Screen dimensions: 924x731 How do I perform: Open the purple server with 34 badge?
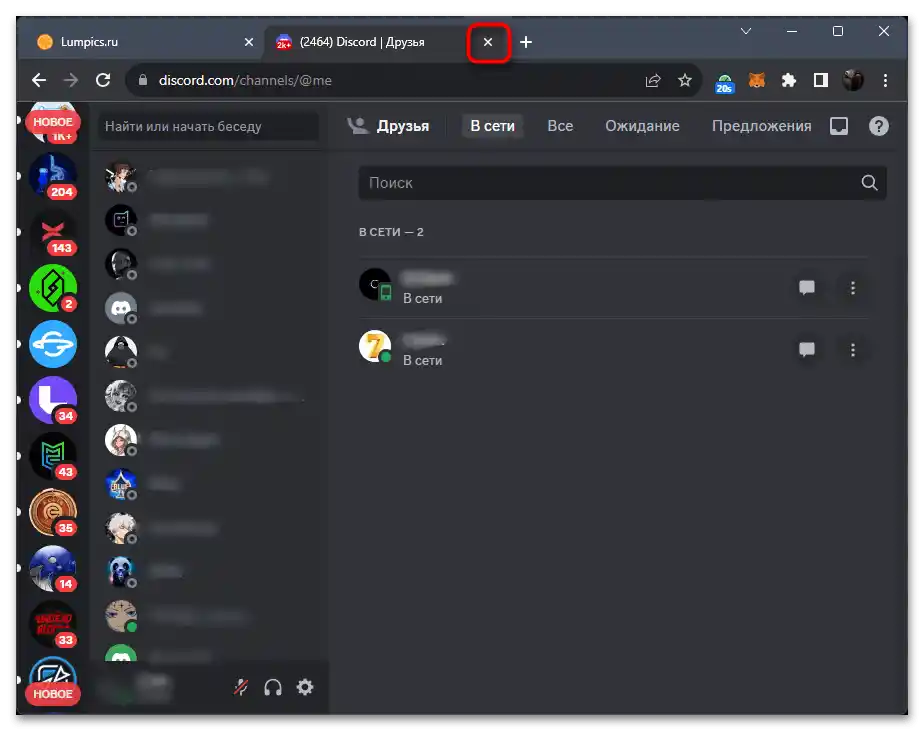pos(53,400)
